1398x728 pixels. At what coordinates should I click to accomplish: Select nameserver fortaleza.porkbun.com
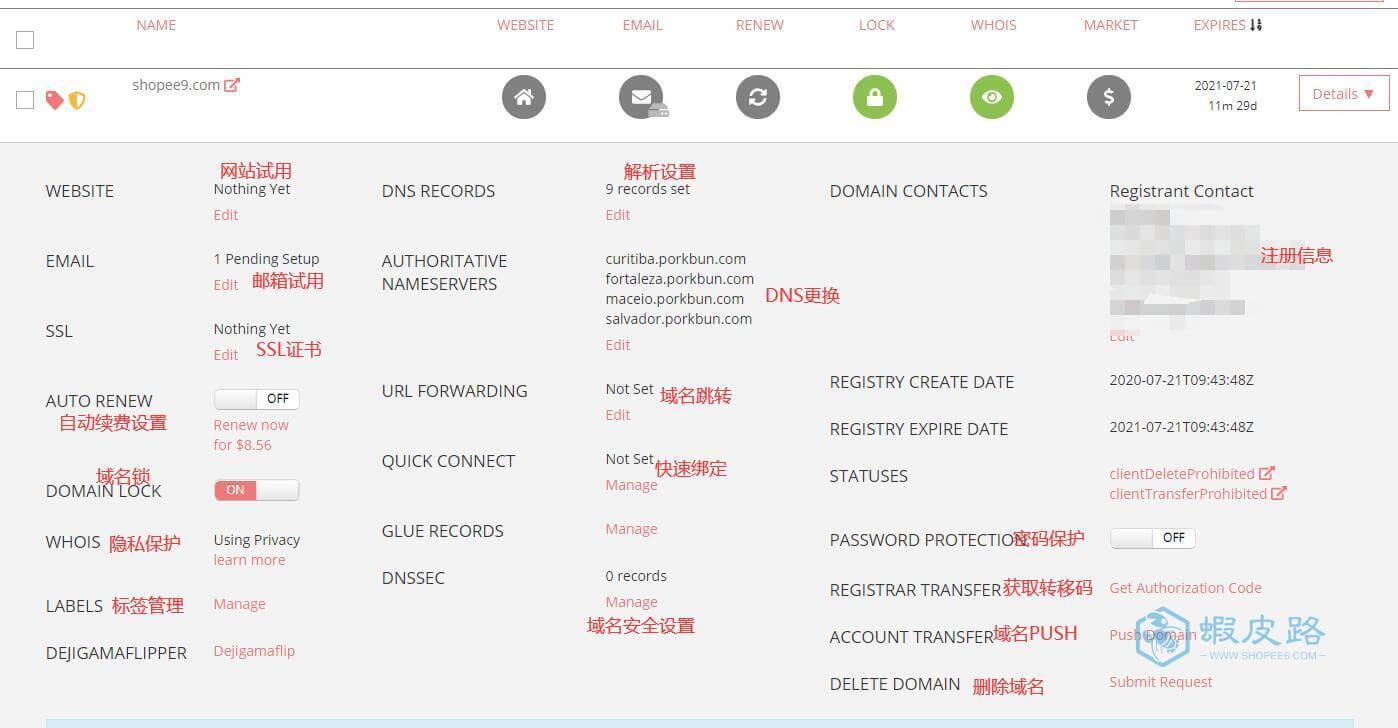[680, 279]
